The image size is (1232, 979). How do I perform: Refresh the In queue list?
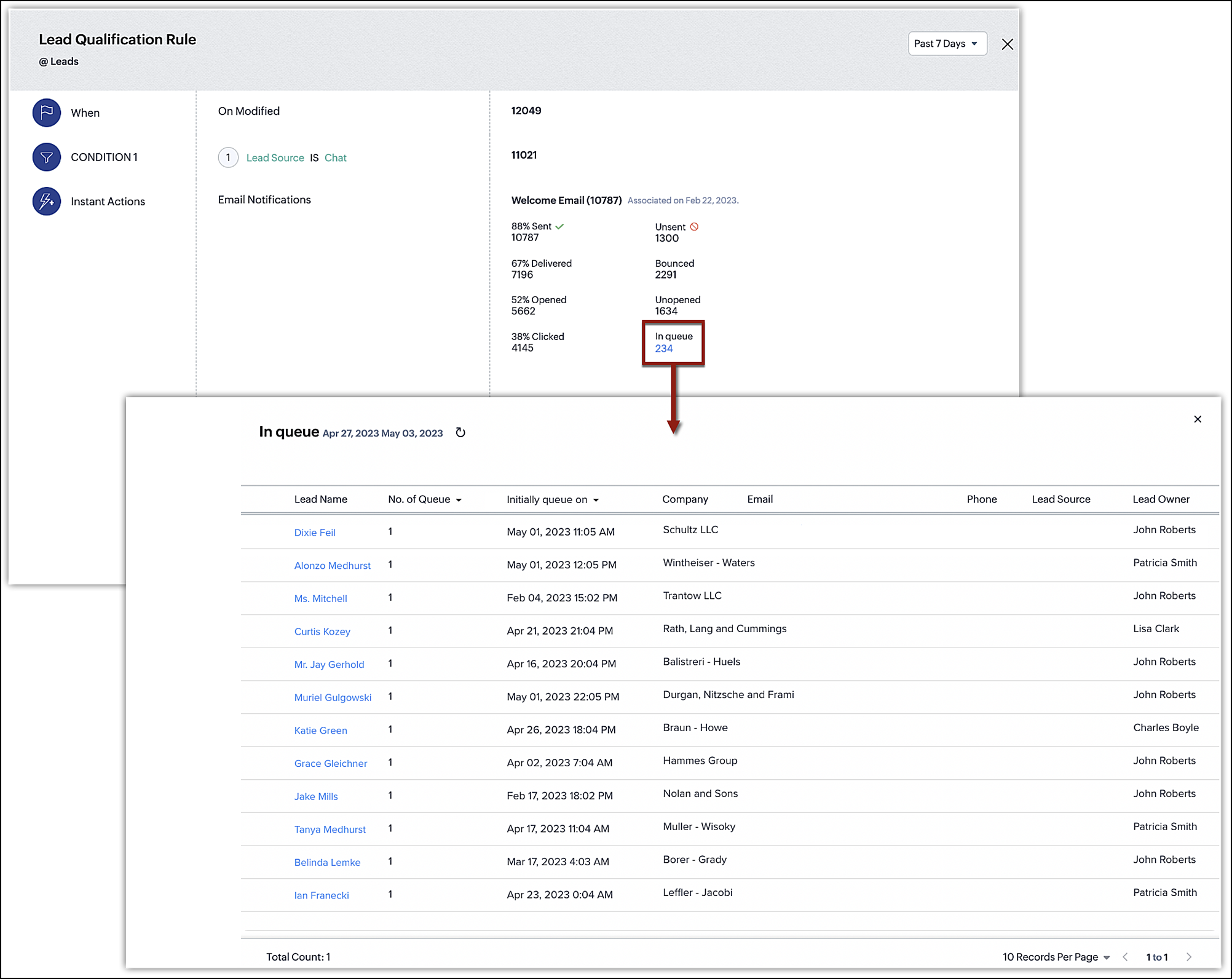pos(460,433)
